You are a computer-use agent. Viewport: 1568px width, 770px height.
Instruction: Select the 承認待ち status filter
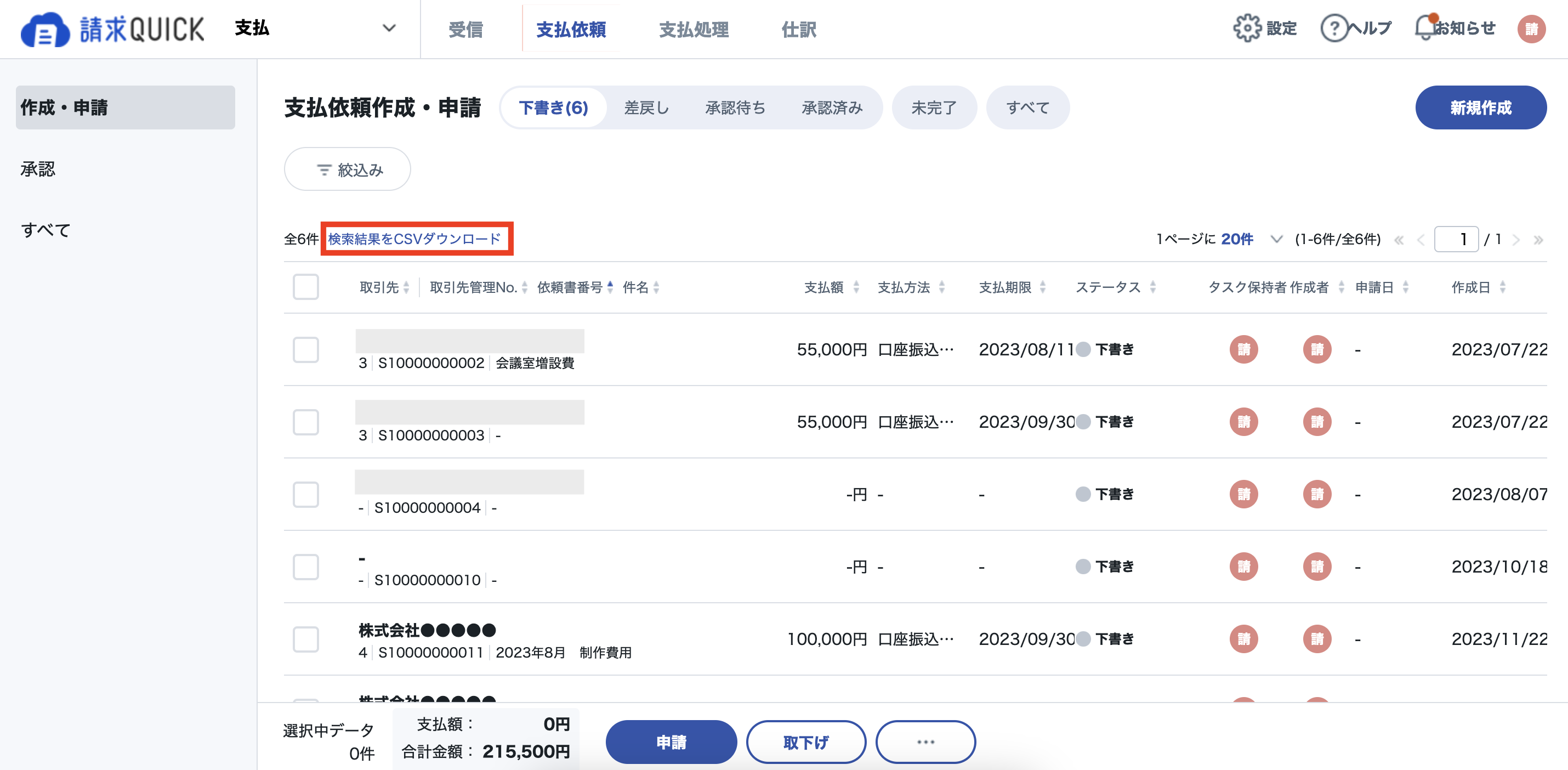(735, 107)
